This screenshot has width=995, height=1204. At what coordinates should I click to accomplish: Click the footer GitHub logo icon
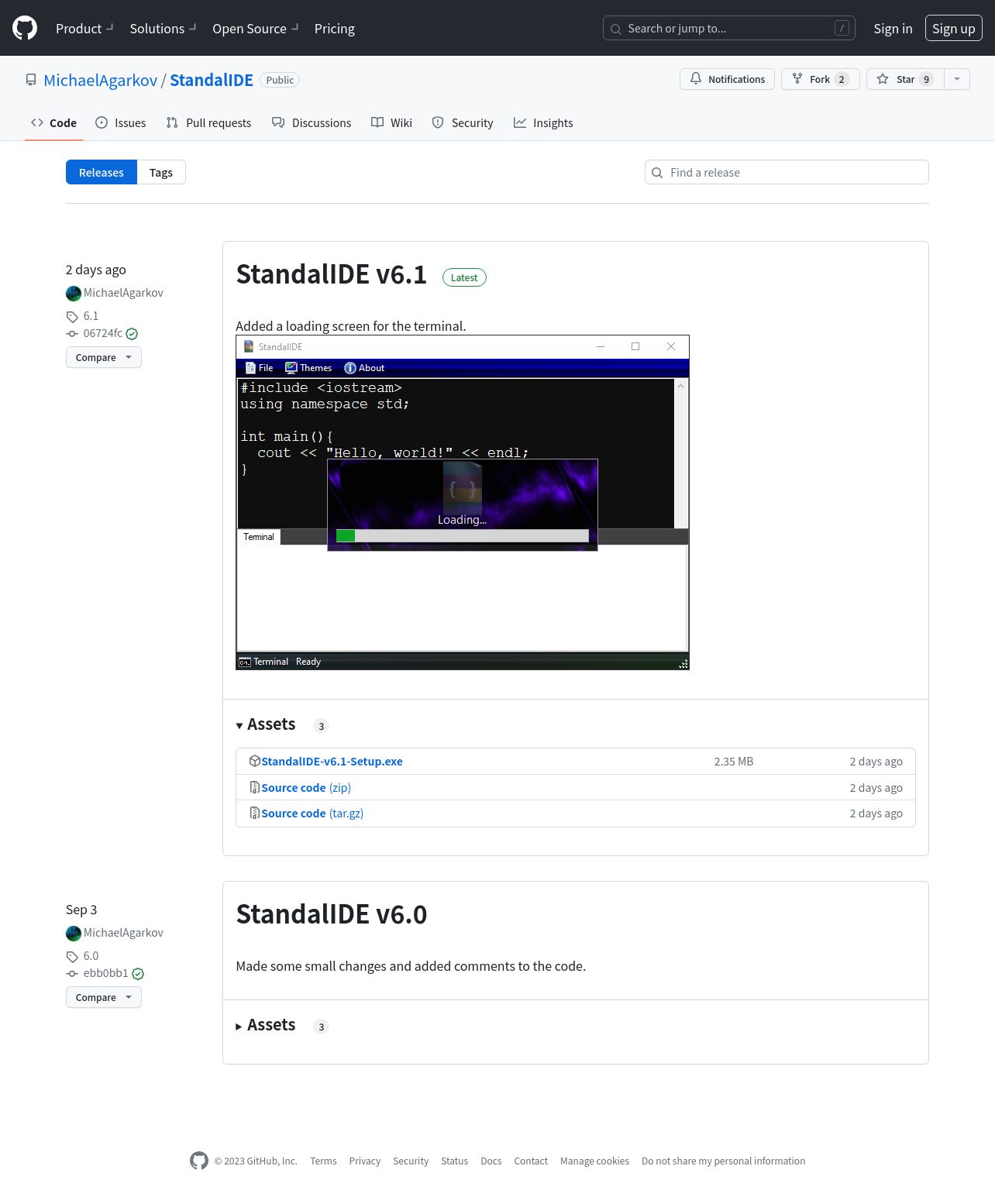[x=199, y=1161]
